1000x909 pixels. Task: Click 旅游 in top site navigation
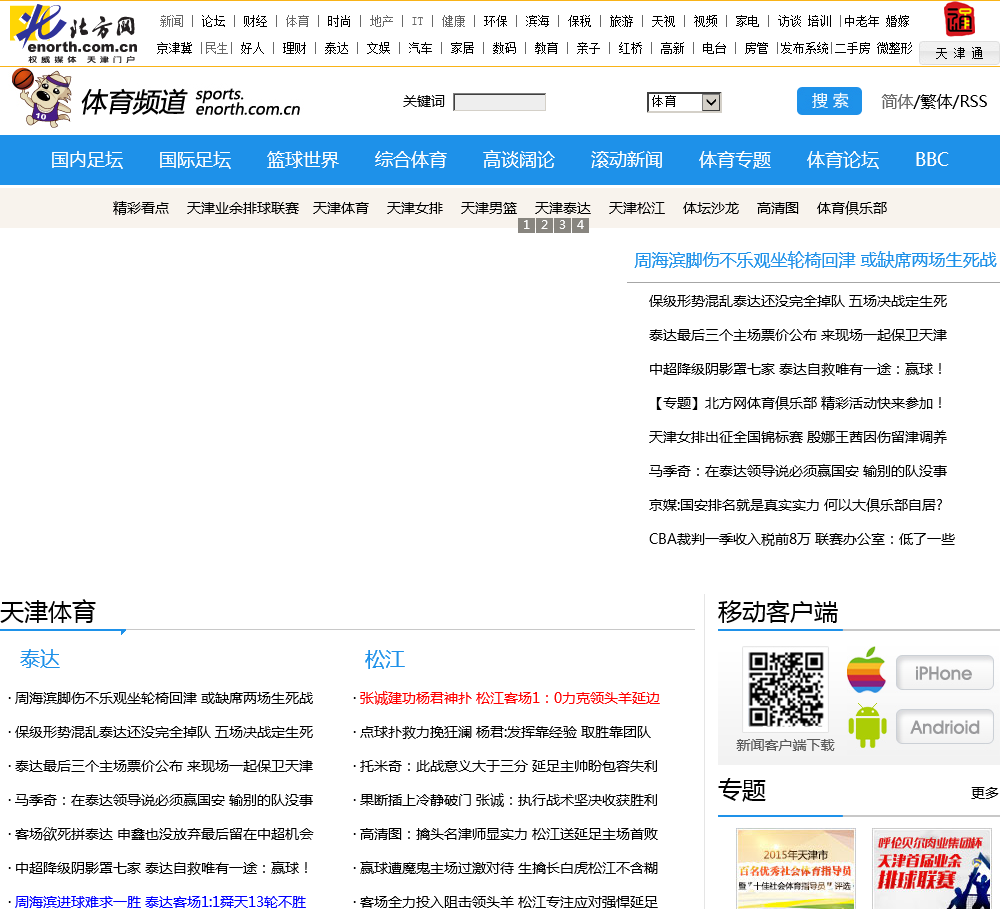pyautogui.click(x=621, y=22)
